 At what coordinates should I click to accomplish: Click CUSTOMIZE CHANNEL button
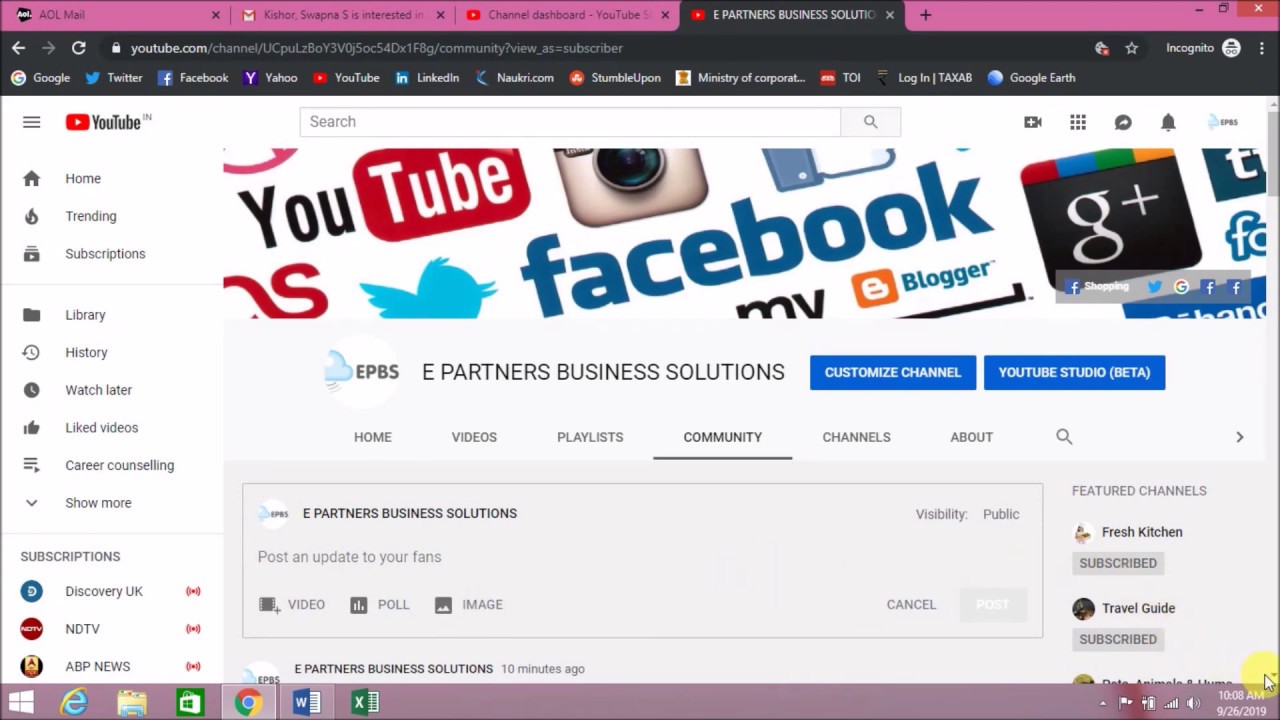click(893, 372)
